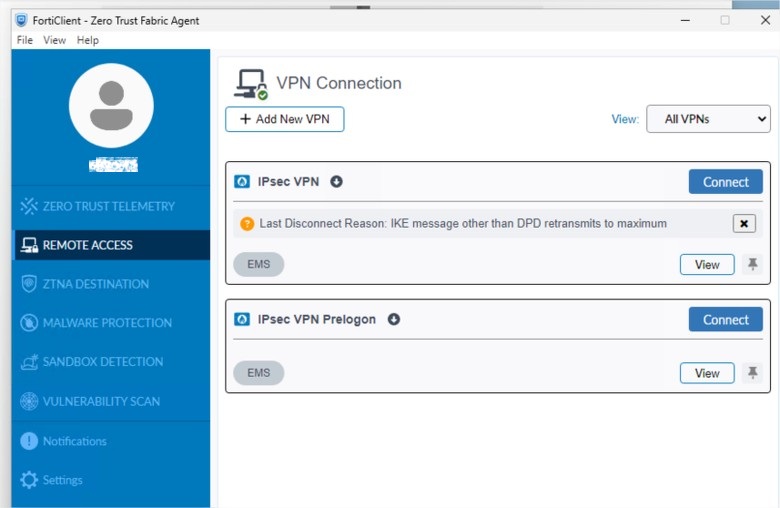The width and height of the screenshot is (780, 508).
Task: Open the Help menu
Action: click(88, 40)
